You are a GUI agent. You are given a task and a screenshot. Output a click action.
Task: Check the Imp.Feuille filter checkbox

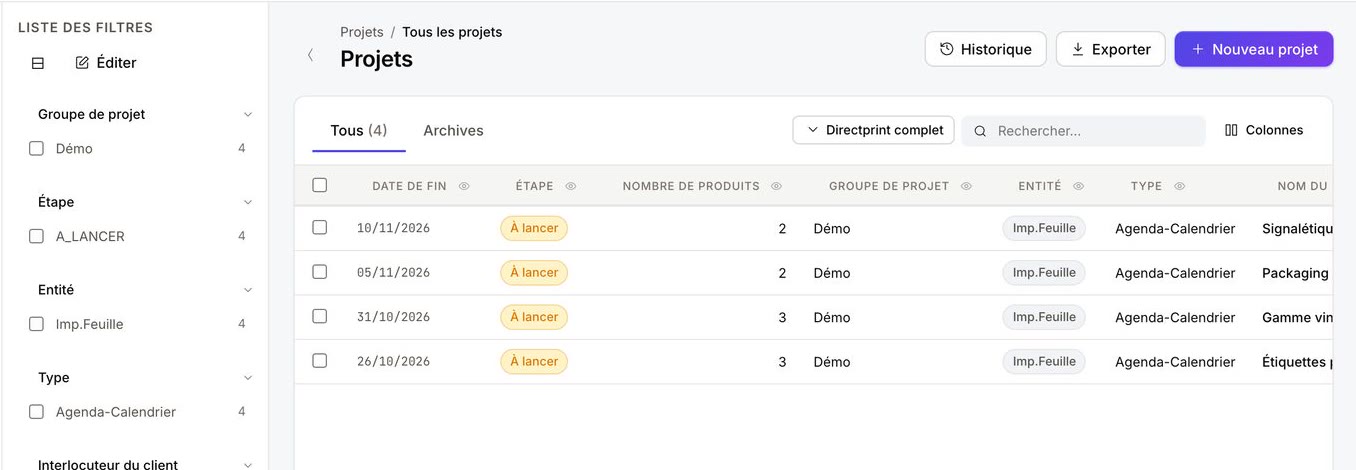(36, 325)
